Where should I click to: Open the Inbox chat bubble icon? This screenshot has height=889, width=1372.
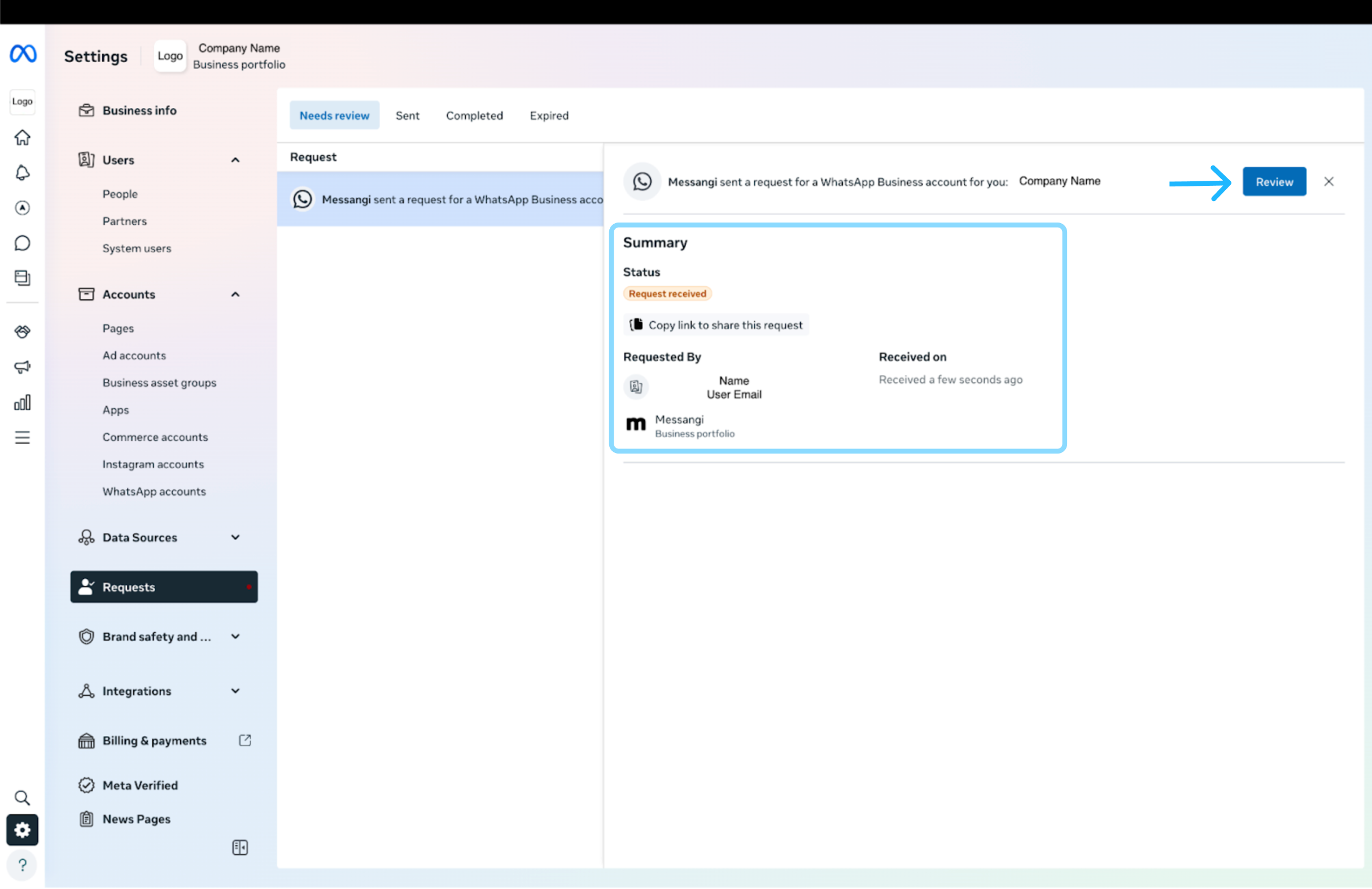tap(22, 243)
